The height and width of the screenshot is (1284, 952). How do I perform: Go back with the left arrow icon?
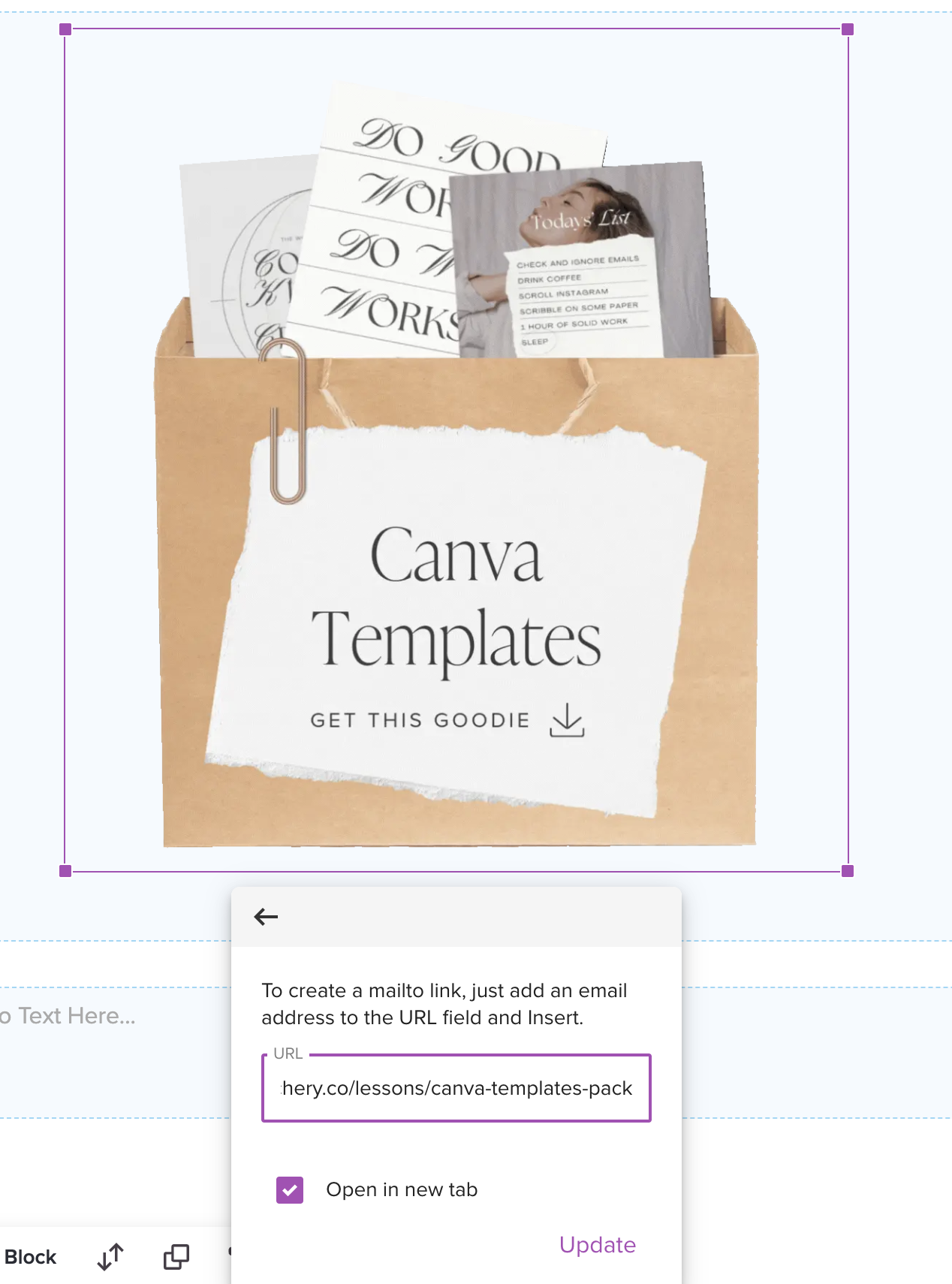click(x=266, y=917)
